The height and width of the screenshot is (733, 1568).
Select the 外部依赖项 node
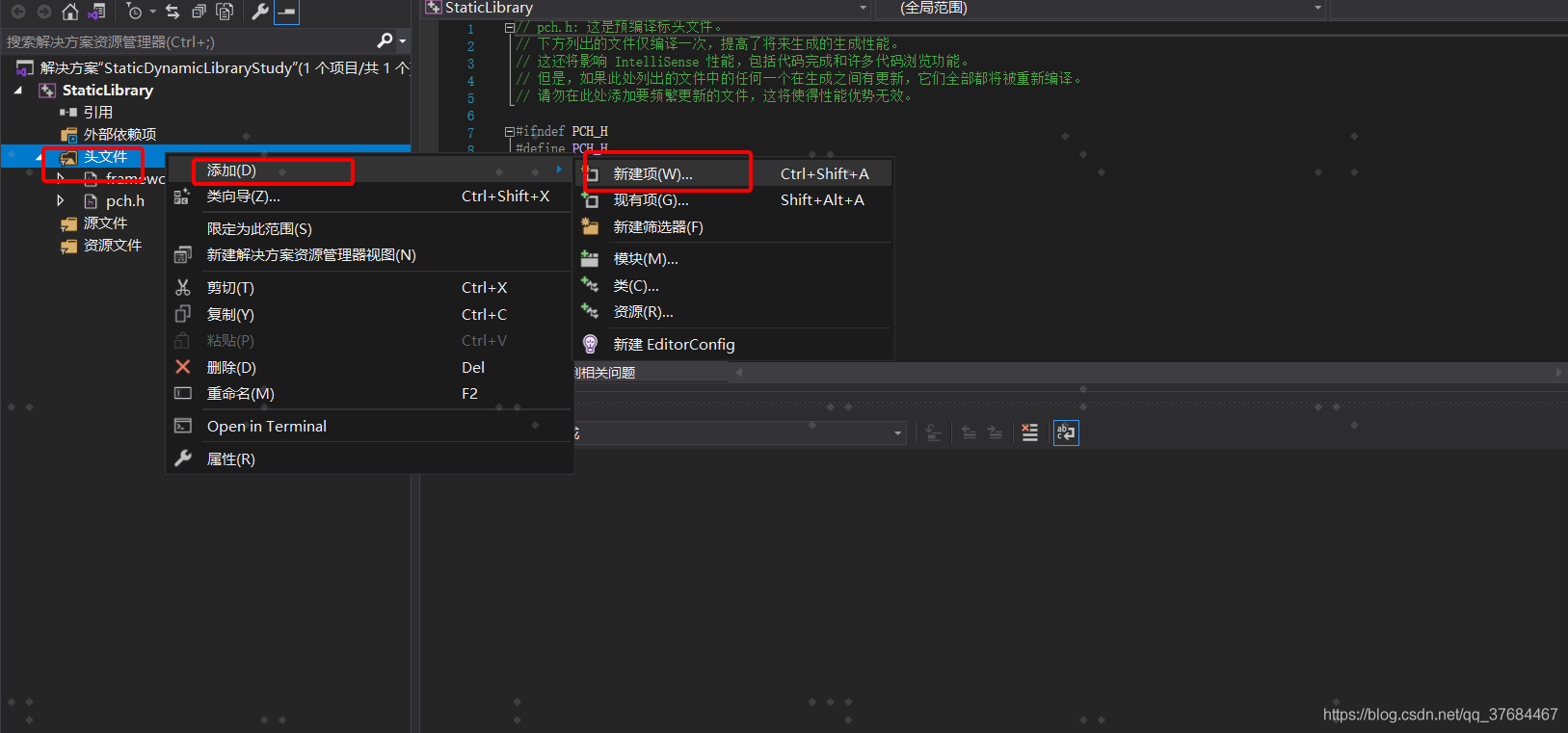120,135
